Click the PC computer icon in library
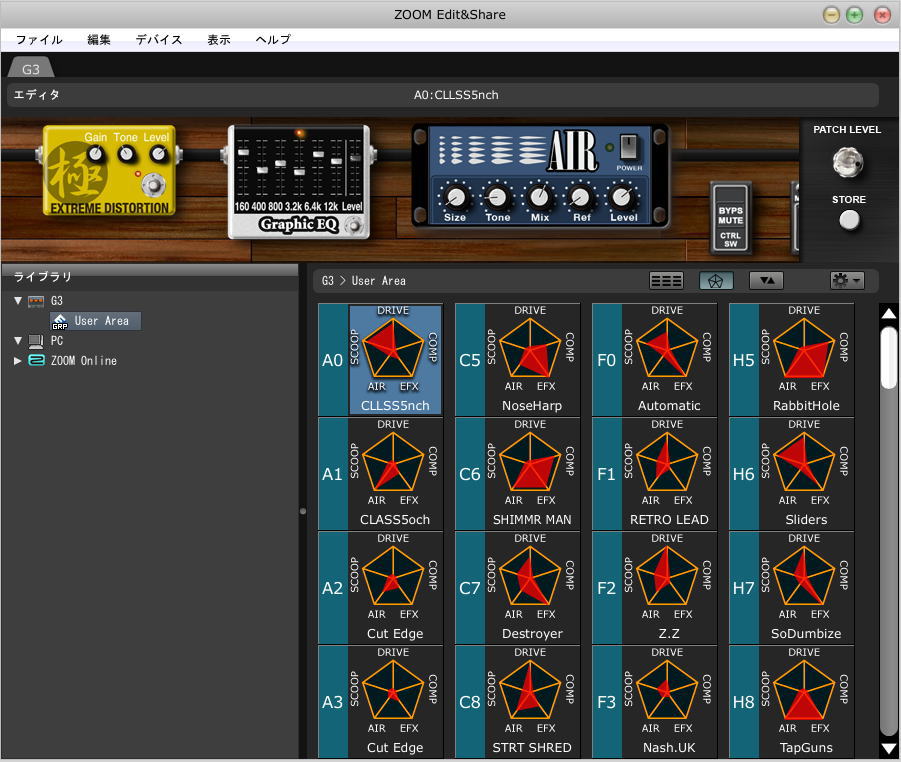Viewport: 901px width, 762px height. pos(36,341)
